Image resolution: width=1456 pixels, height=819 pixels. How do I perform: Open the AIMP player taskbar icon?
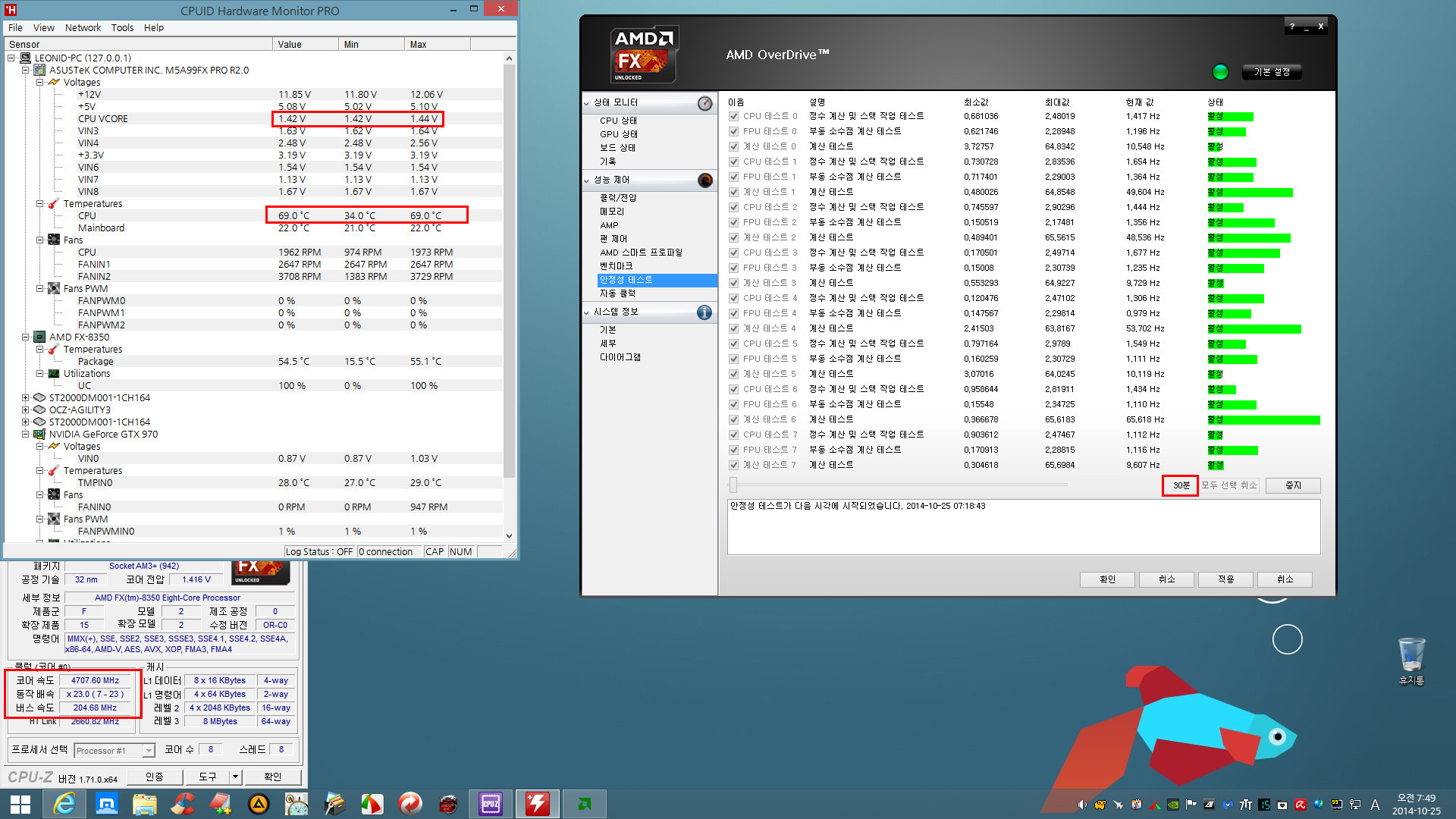point(259,804)
